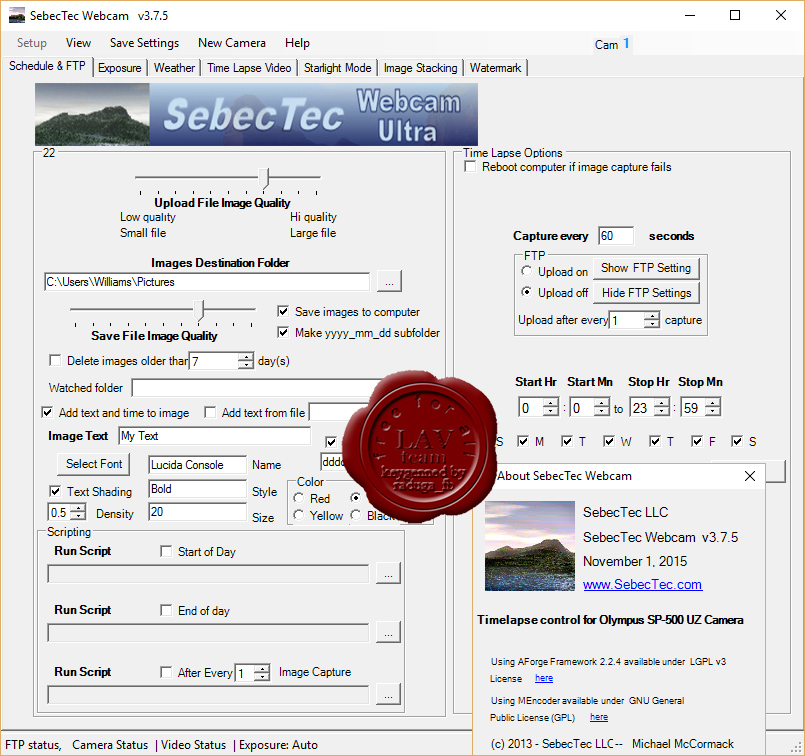Increase the Start Hr value
This screenshot has width=805, height=756.
tap(551, 403)
